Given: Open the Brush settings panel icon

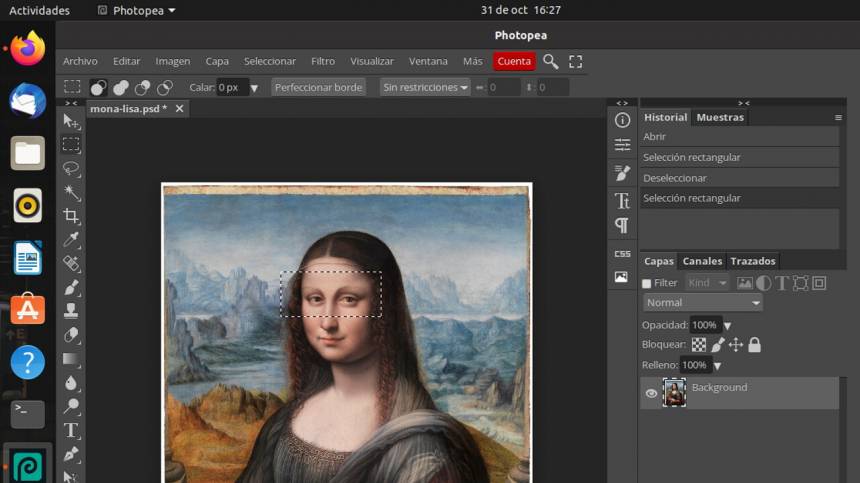Looking at the screenshot, I should (622, 173).
